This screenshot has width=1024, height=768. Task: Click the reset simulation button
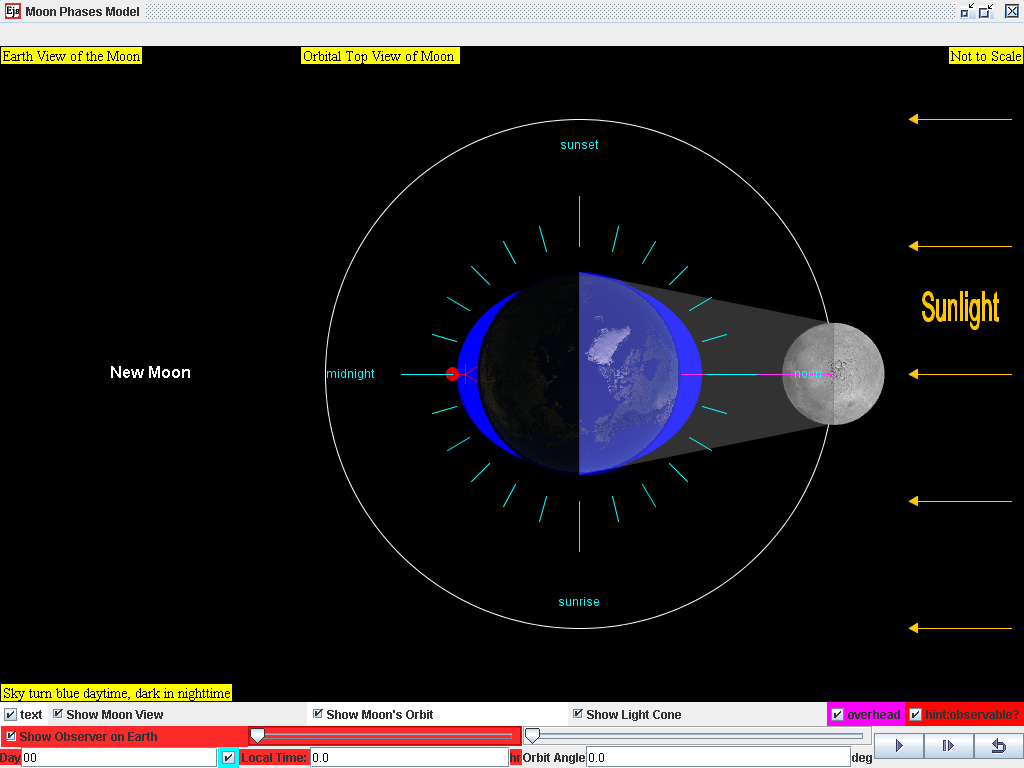[998, 746]
